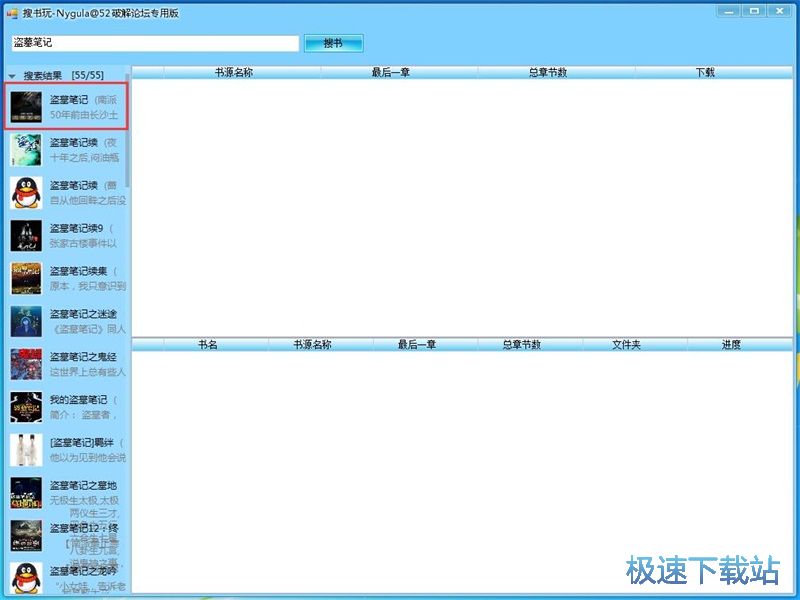Collapse the 搜索结果 results list
Screen dimensions: 800x600
pyautogui.click(x=12, y=76)
